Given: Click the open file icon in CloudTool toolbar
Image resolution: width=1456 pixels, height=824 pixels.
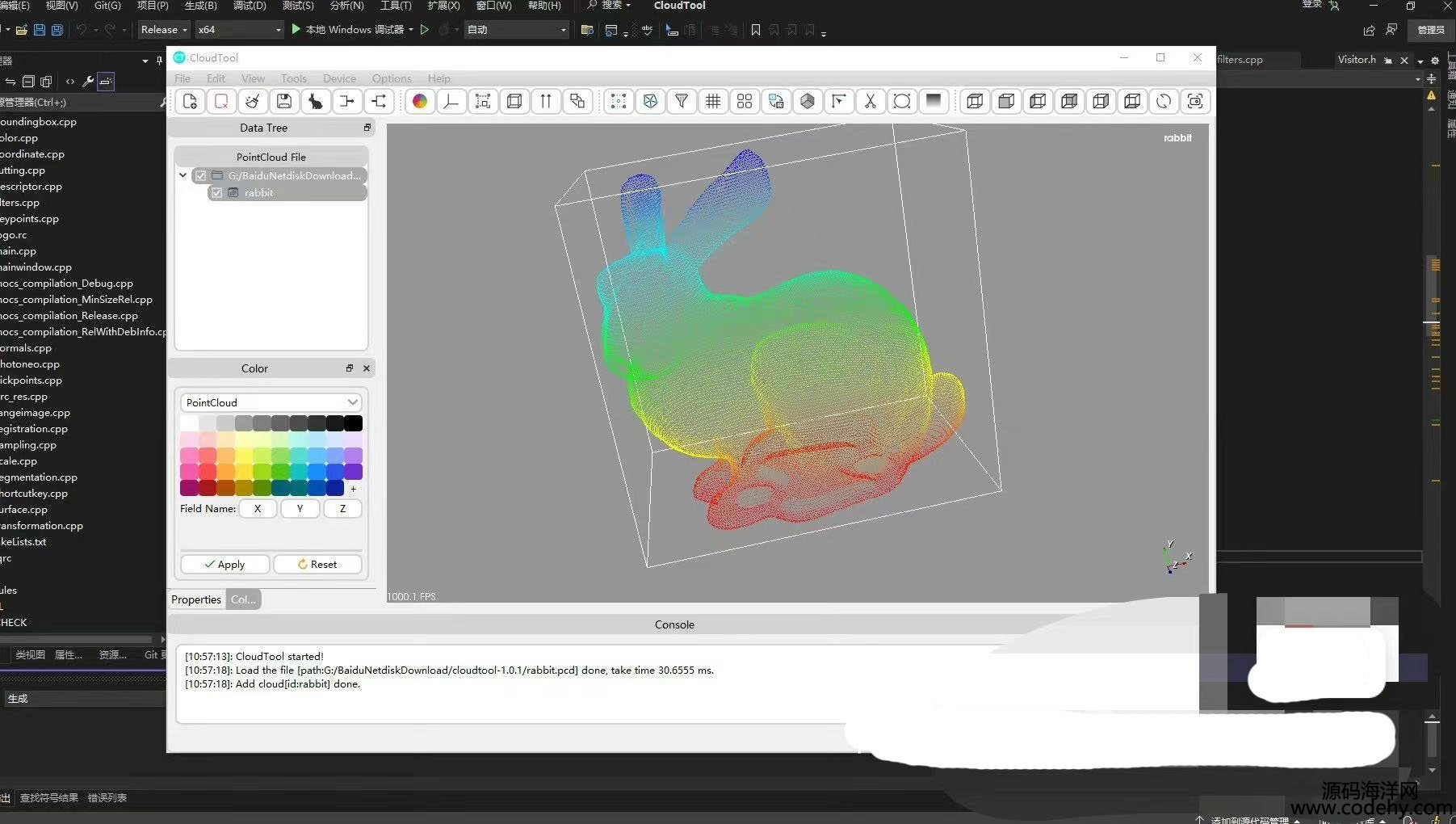Looking at the screenshot, I should tap(190, 101).
